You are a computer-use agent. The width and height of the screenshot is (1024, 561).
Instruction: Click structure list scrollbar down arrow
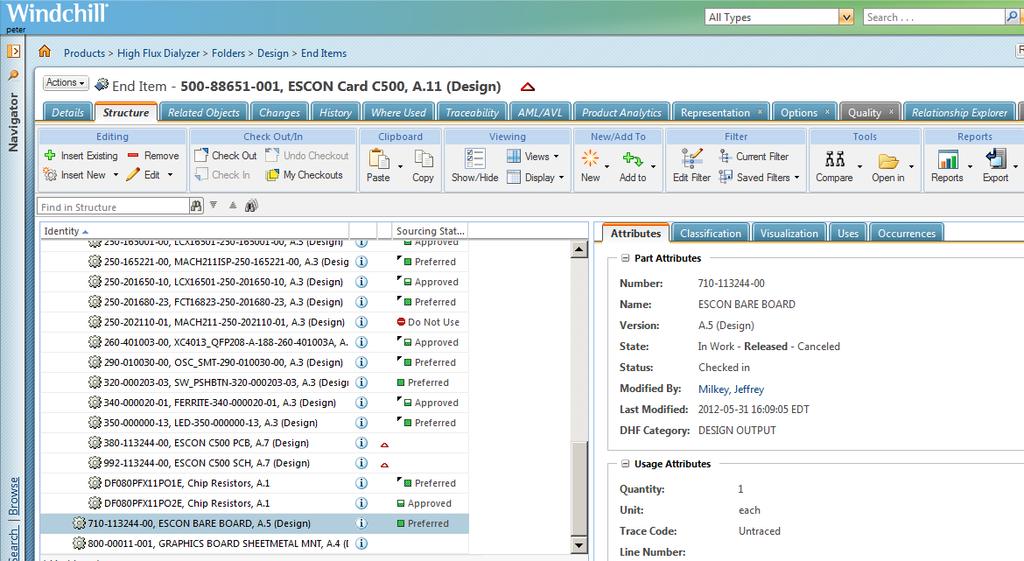coord(579,545)
